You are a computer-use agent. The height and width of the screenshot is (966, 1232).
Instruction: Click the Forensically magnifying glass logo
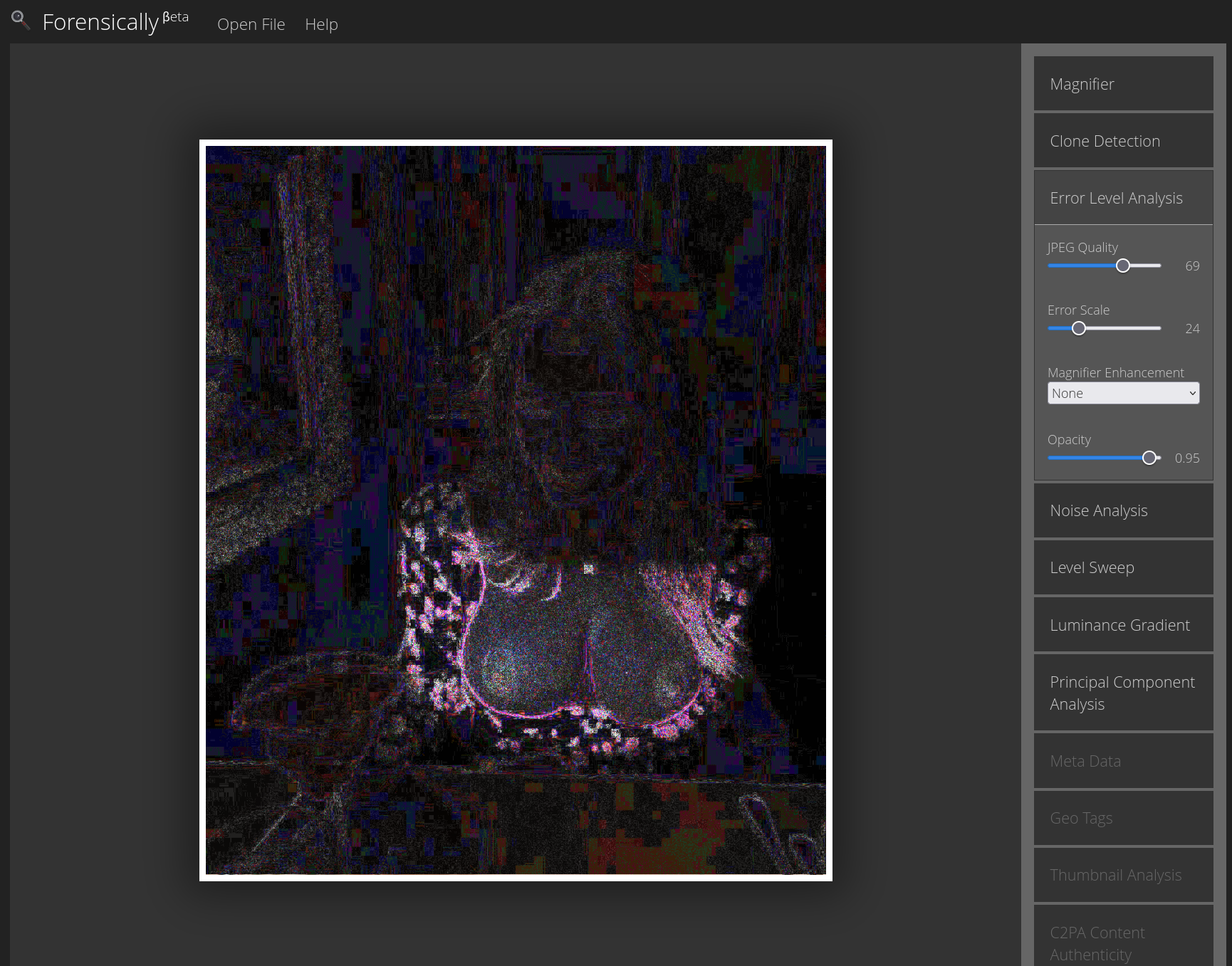[x=21, y=21]
